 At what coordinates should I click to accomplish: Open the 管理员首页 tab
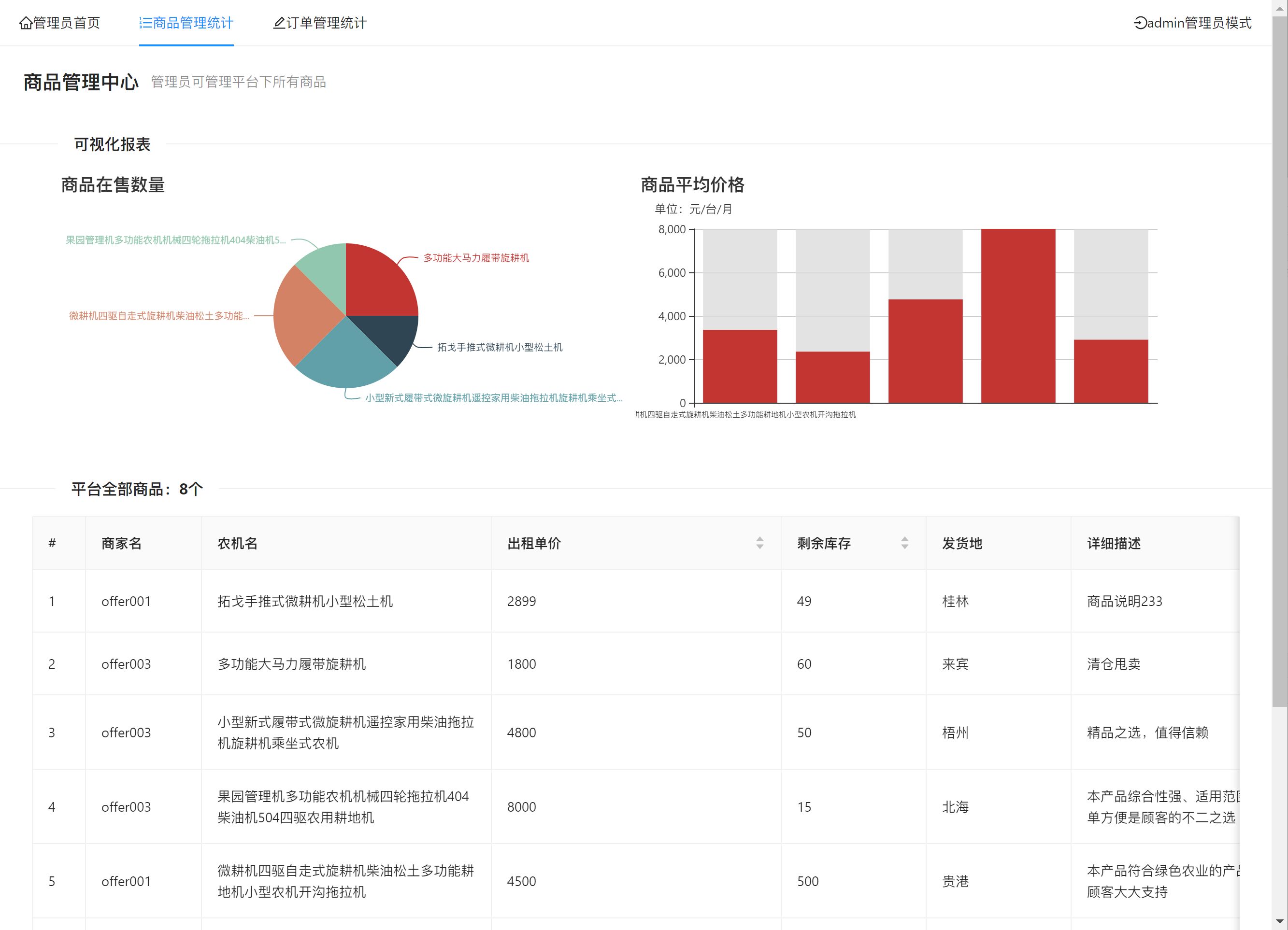[x=66, y=23]
